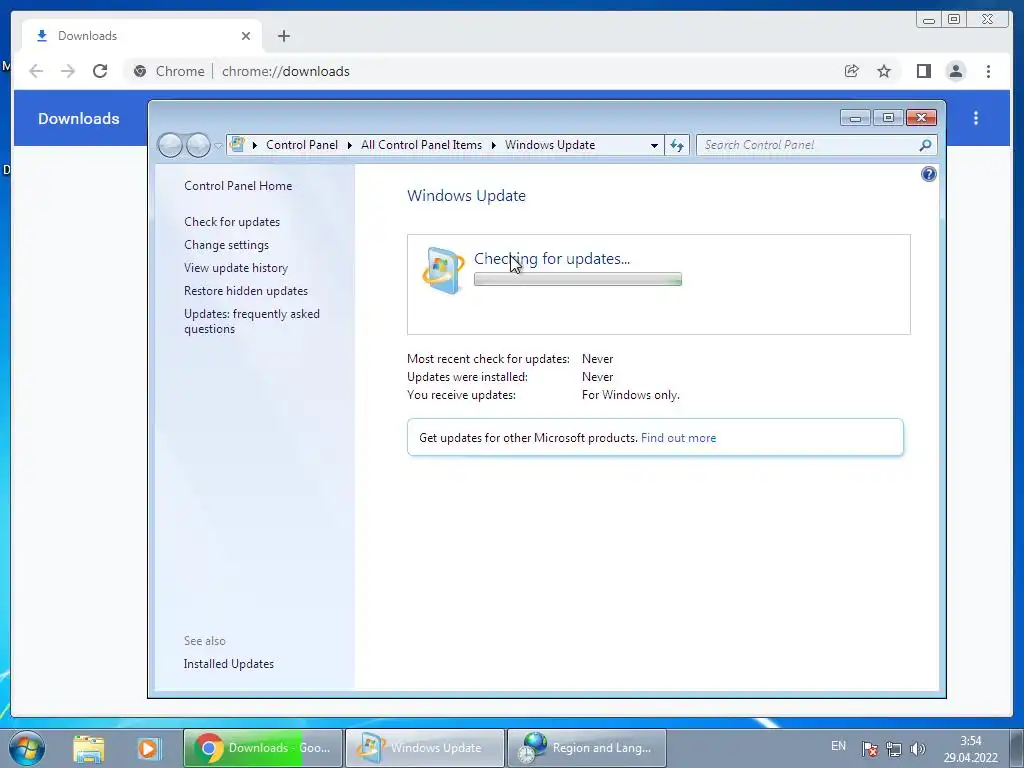Click the Windows Update shield icon

coord(443,270)
